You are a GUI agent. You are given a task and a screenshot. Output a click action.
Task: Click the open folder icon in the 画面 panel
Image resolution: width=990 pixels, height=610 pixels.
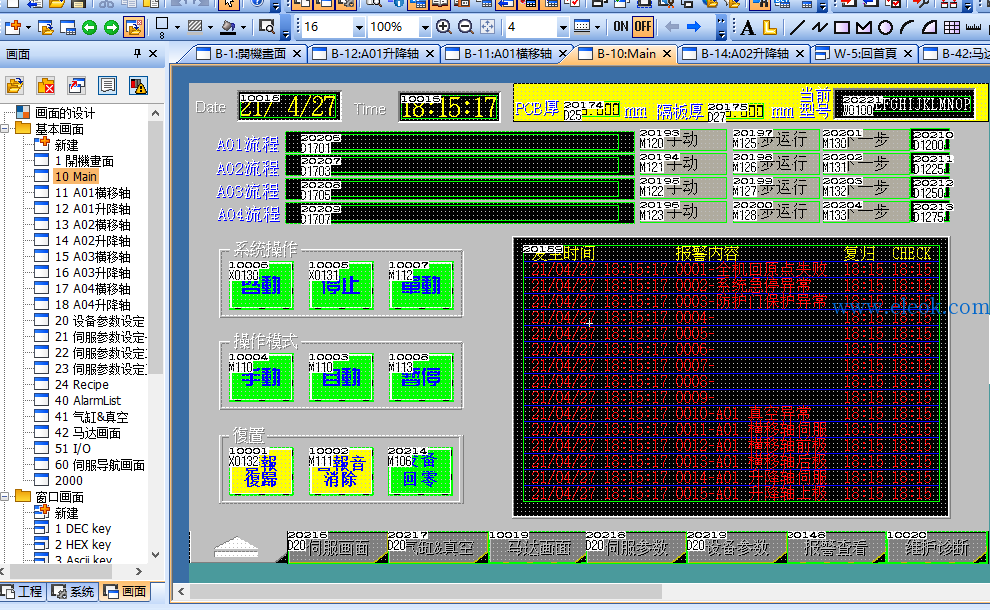tap(15, 85)
